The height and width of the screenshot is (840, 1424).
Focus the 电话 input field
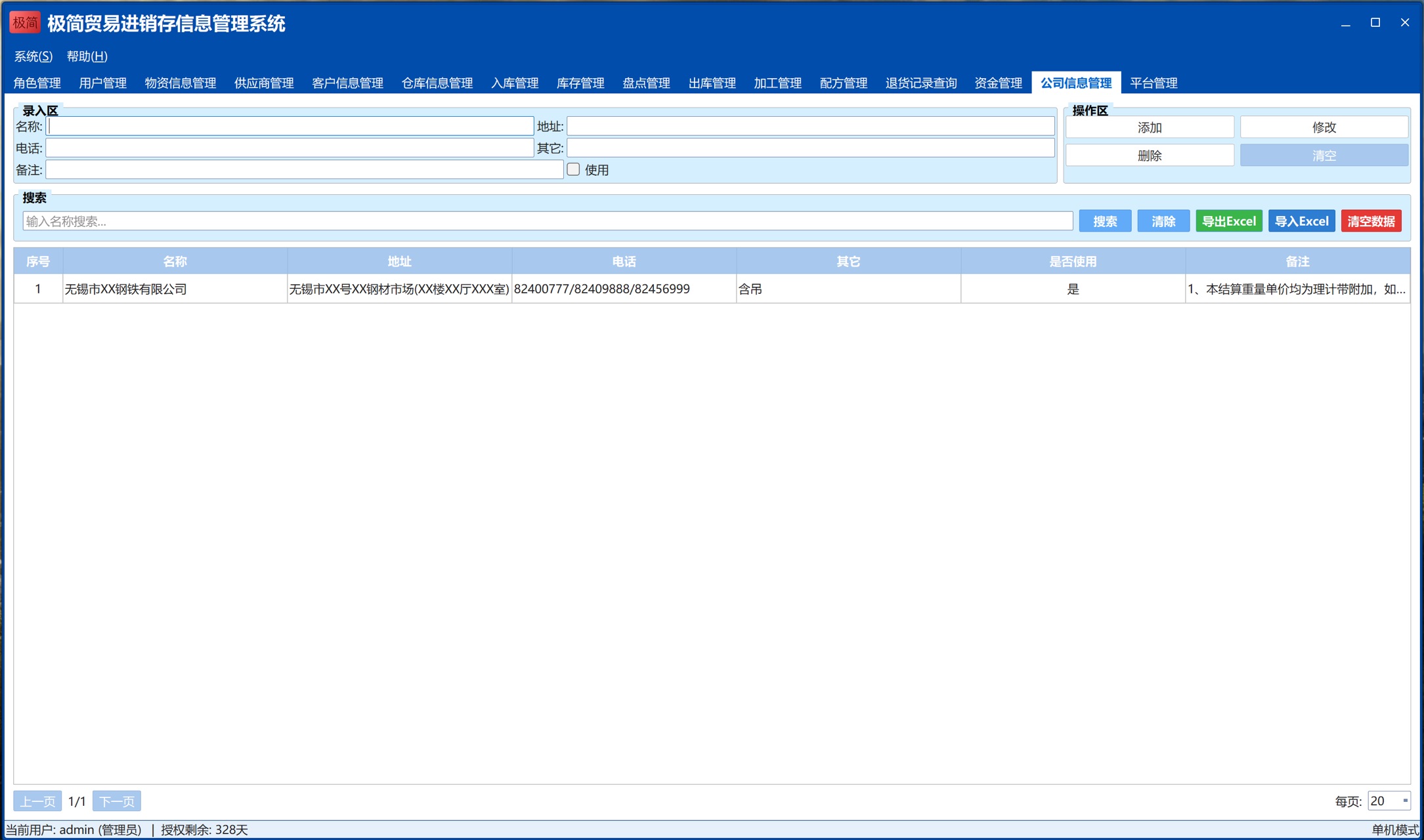[290, 148]
